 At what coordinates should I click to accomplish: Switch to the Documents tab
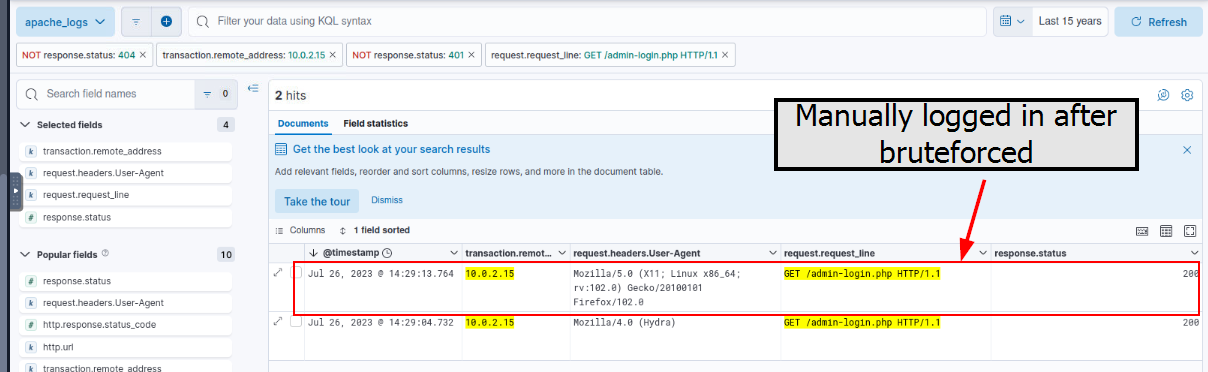(303, 124)
